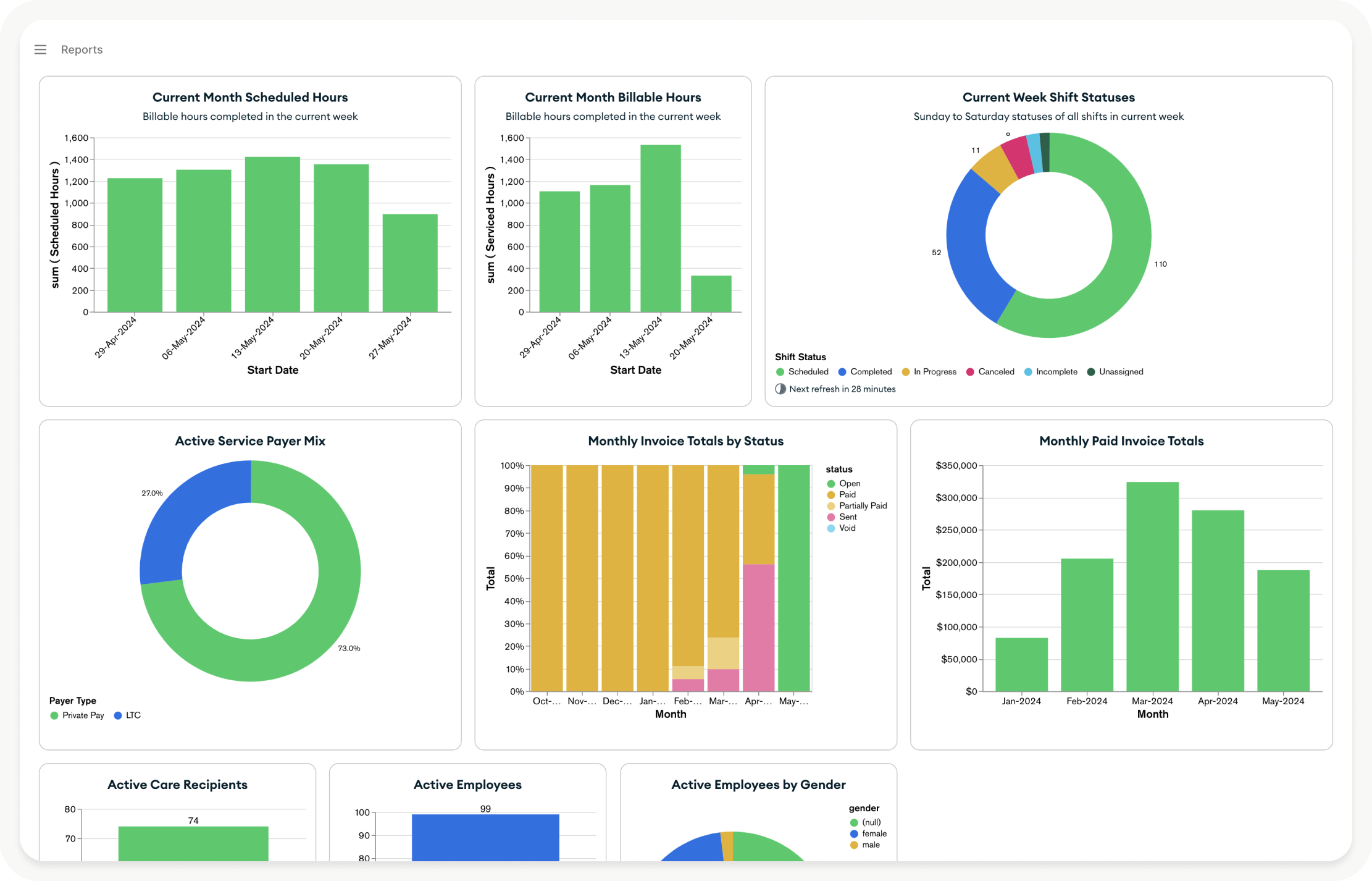Open the hamburger menu icon

pyautogui.click(x=40, y=49)
